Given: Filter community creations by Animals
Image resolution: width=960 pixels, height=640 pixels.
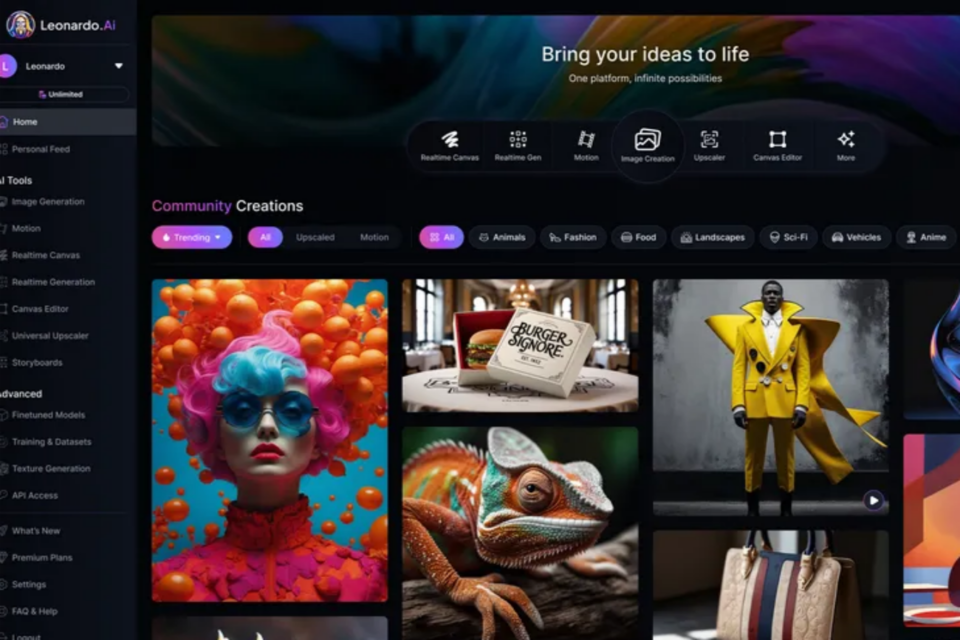Looking at the screenshot, I should (501, 237).
